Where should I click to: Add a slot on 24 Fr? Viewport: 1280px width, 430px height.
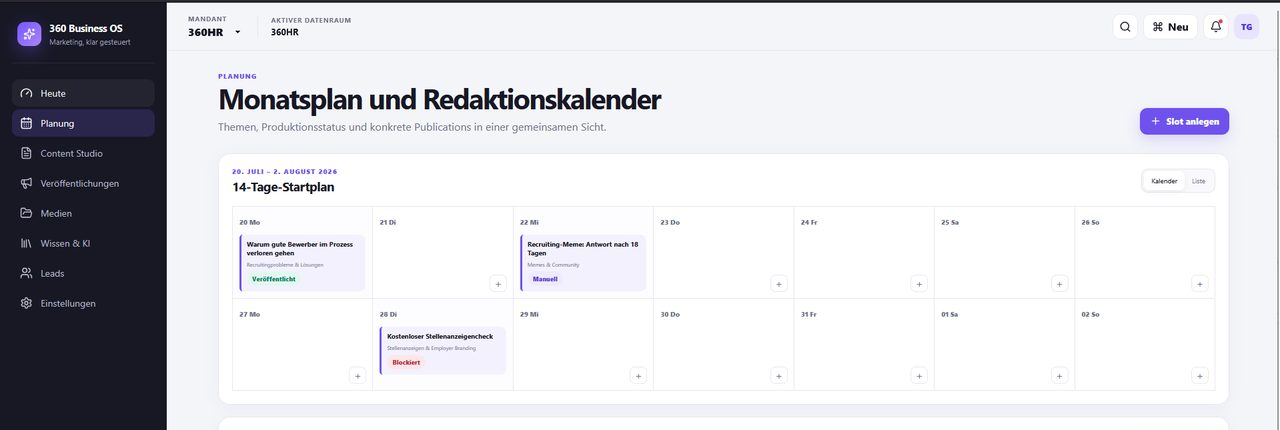(919, 284)
